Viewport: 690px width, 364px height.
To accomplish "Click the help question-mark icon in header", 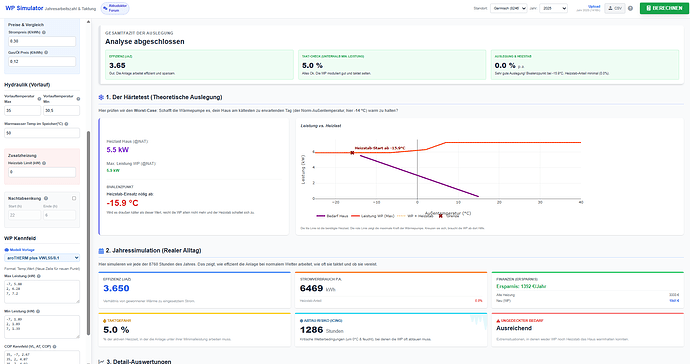I will [630, 8].
